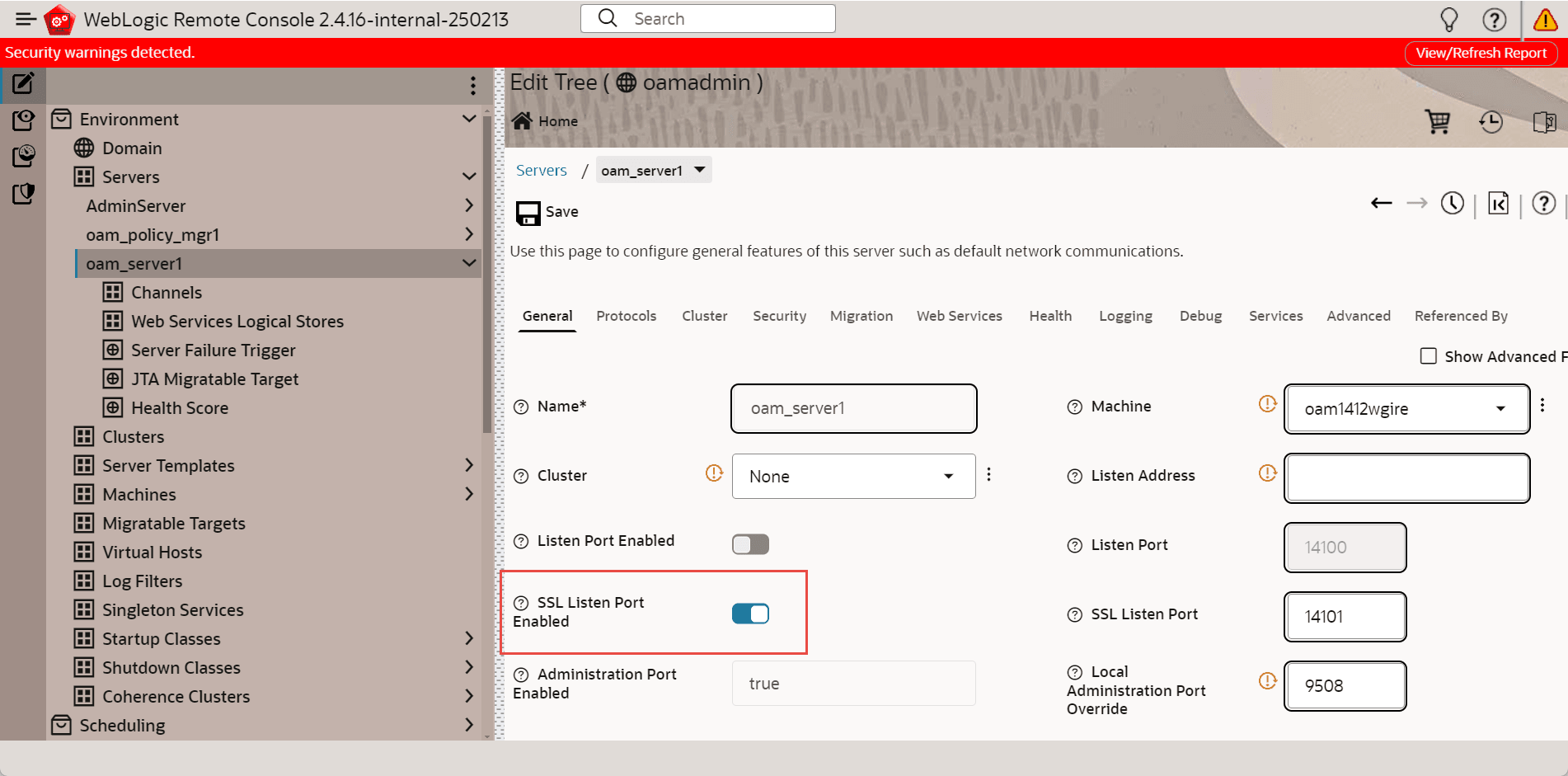Click the Listen Address input field

tap(1406, 478)
